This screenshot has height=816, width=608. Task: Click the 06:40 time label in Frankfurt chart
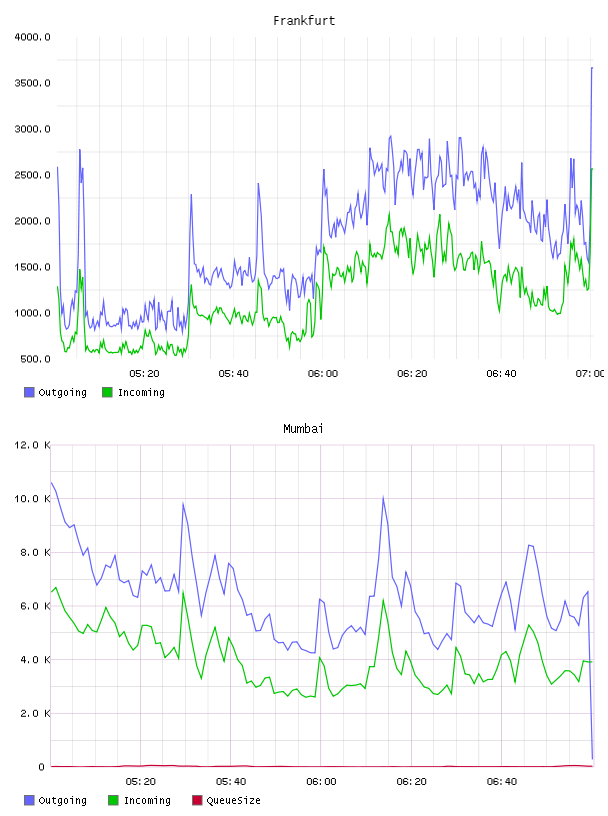pyautogui.click(x=501, y=374)
